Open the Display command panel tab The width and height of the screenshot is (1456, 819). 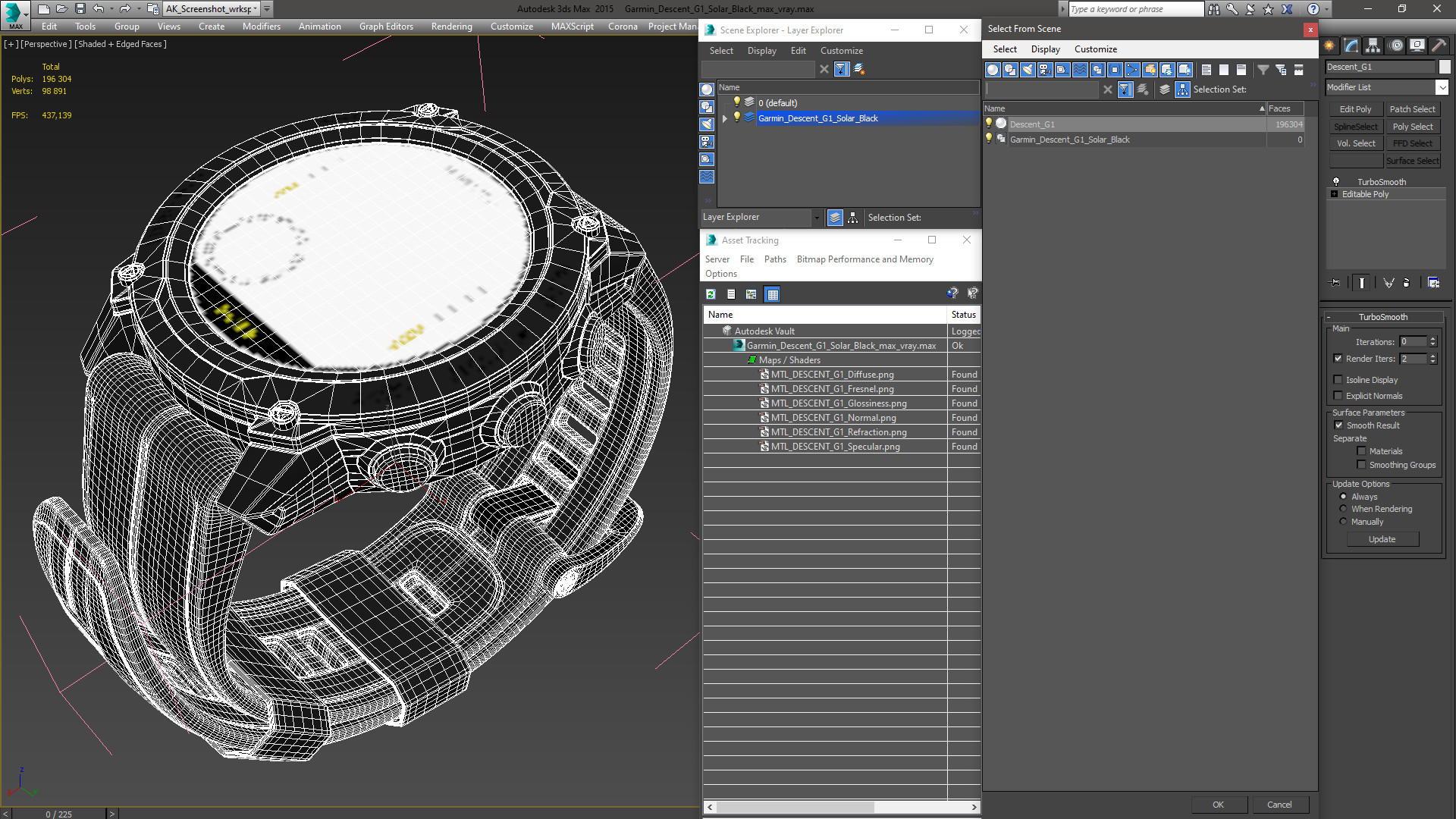[1417, 45]
